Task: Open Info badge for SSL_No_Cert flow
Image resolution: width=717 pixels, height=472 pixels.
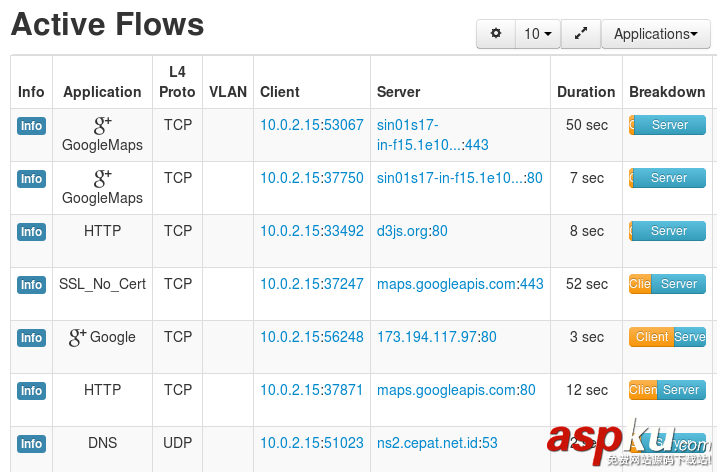Action: pos(32,285)
